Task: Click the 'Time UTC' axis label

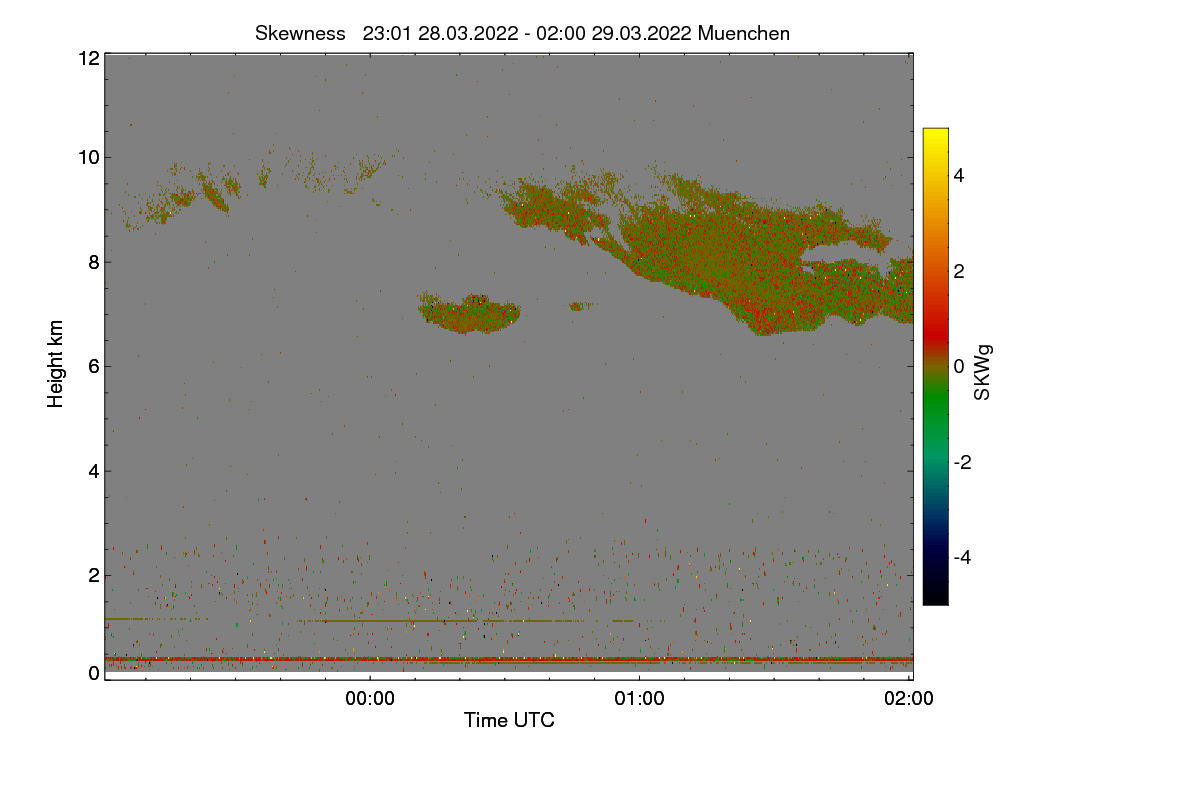Action: tap(509, 720)
